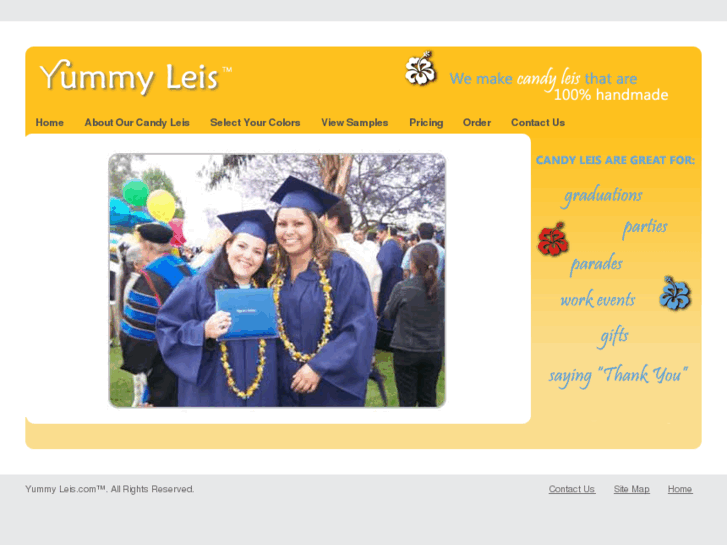Click 'CANDY LEIS ARE GREAT FOR:' heading
Screen dimensions: 727x545
pyautogui.click(x=615, y=160)
